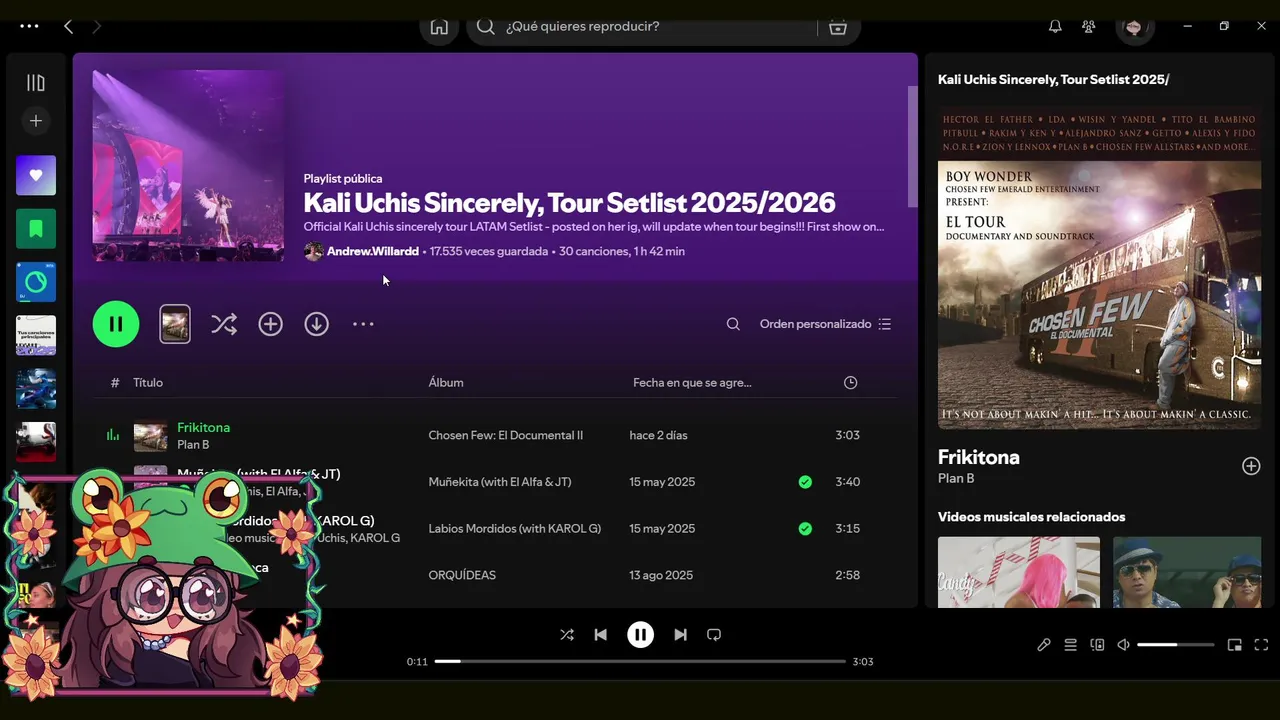Download the playlist
Viewport: 1280px width, 720px height.
tap(317, 324)
